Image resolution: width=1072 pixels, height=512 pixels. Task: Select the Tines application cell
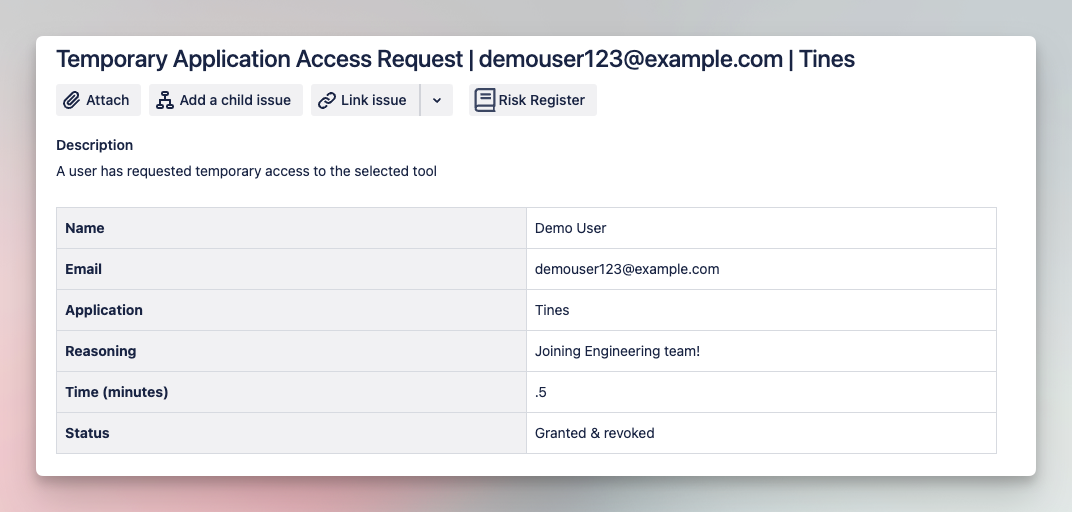(x=761, y=310)
